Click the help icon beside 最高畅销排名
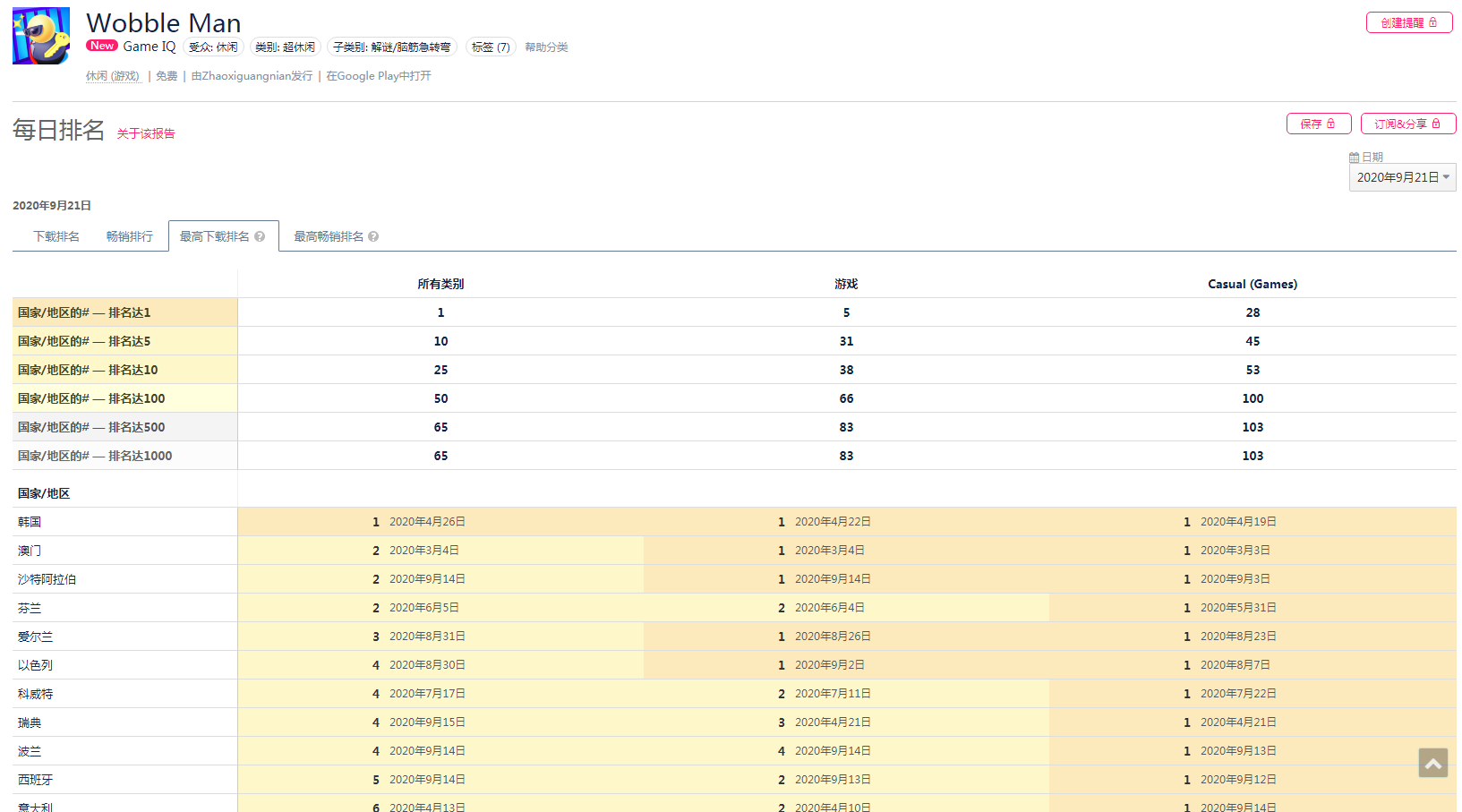Image resolution: width=1462 pixels, height=812 pixels. click(x=373, y=237)
